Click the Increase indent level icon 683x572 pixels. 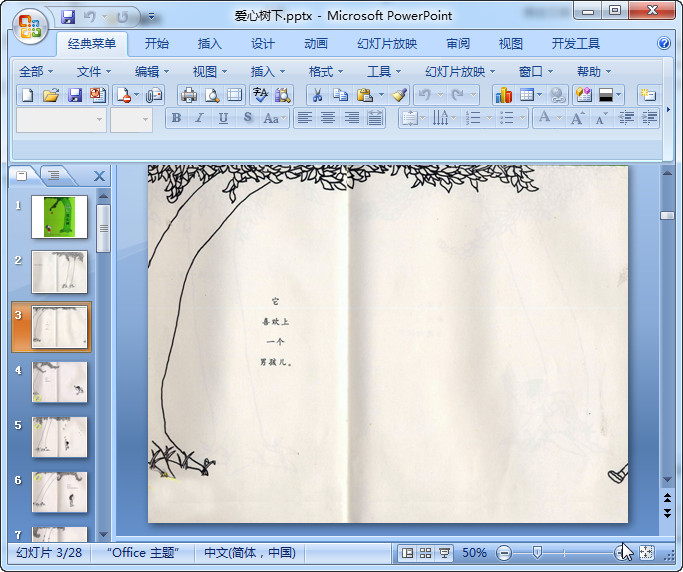click(649, 118)
